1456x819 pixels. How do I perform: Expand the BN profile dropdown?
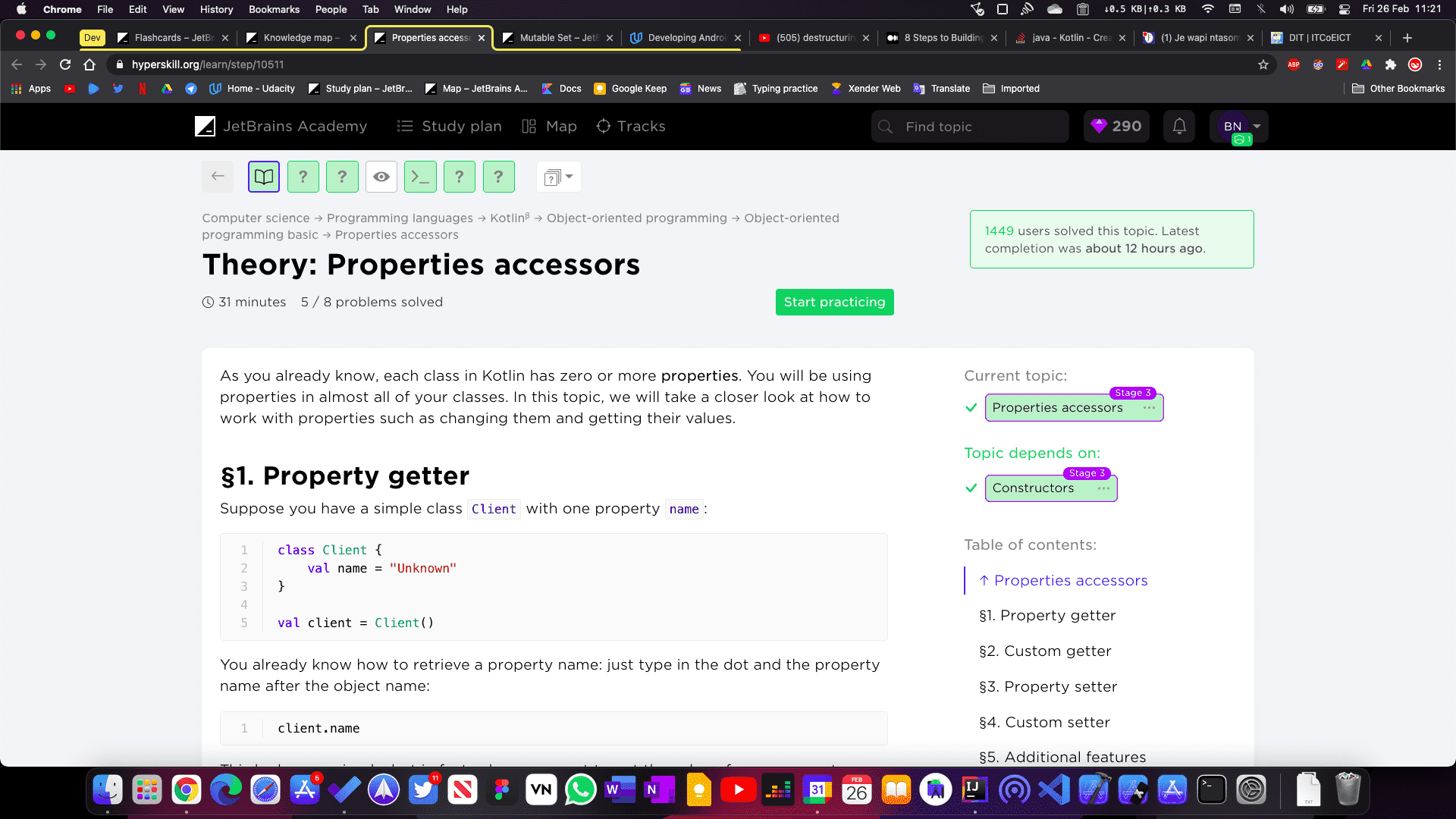[x=1239, y=126]
